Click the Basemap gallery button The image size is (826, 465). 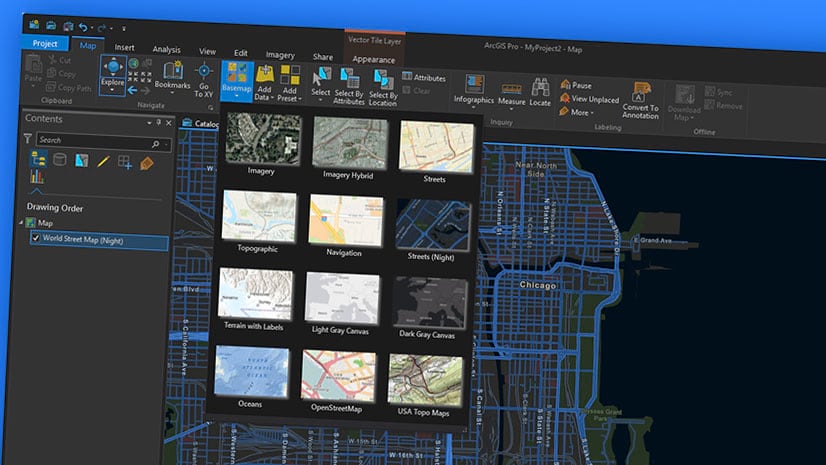[x=237, y=81]
